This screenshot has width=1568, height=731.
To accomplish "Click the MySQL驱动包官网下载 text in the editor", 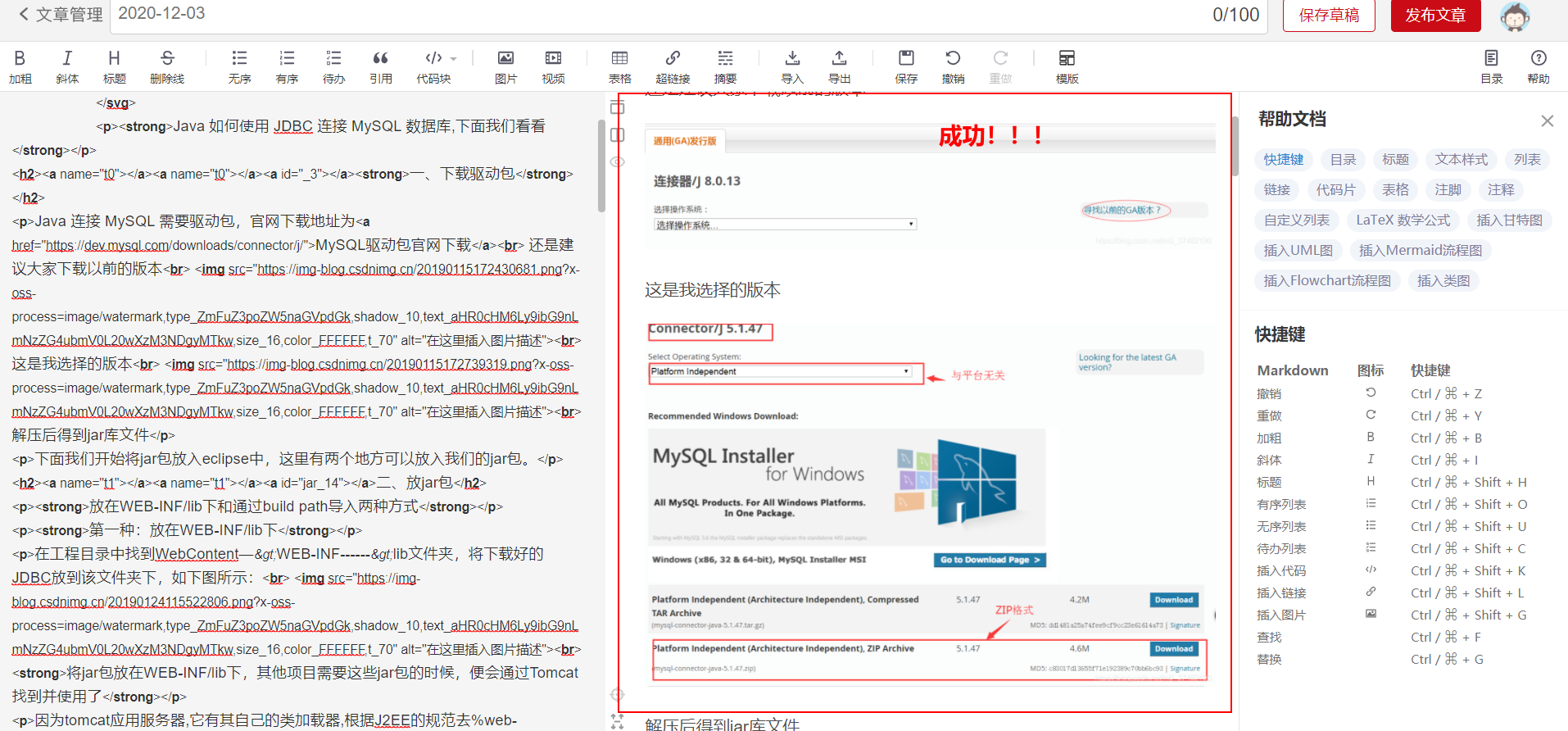I will pos(393,245).
